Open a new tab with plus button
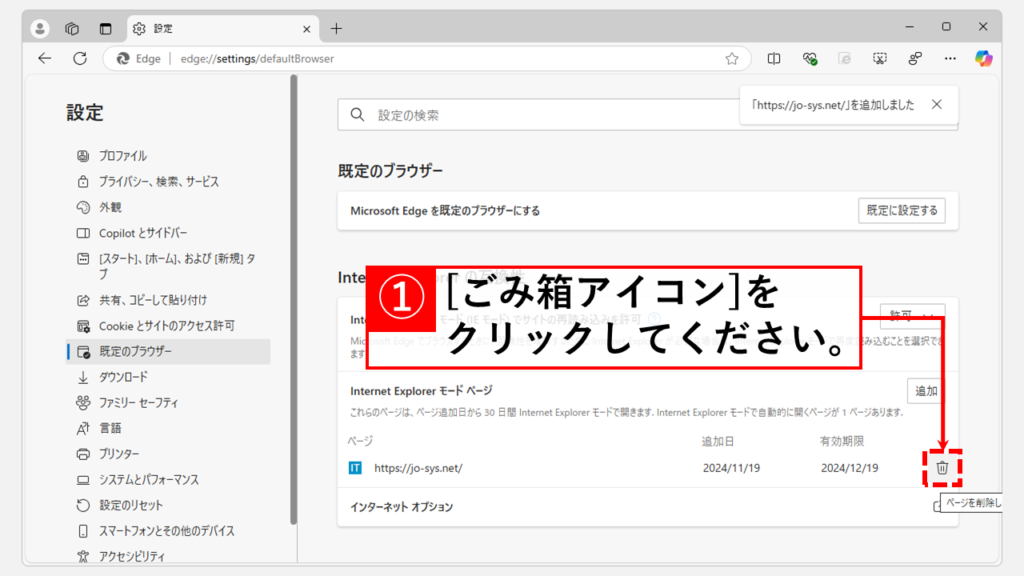This screenshot has width=1024, height=576. pos(336,28)
